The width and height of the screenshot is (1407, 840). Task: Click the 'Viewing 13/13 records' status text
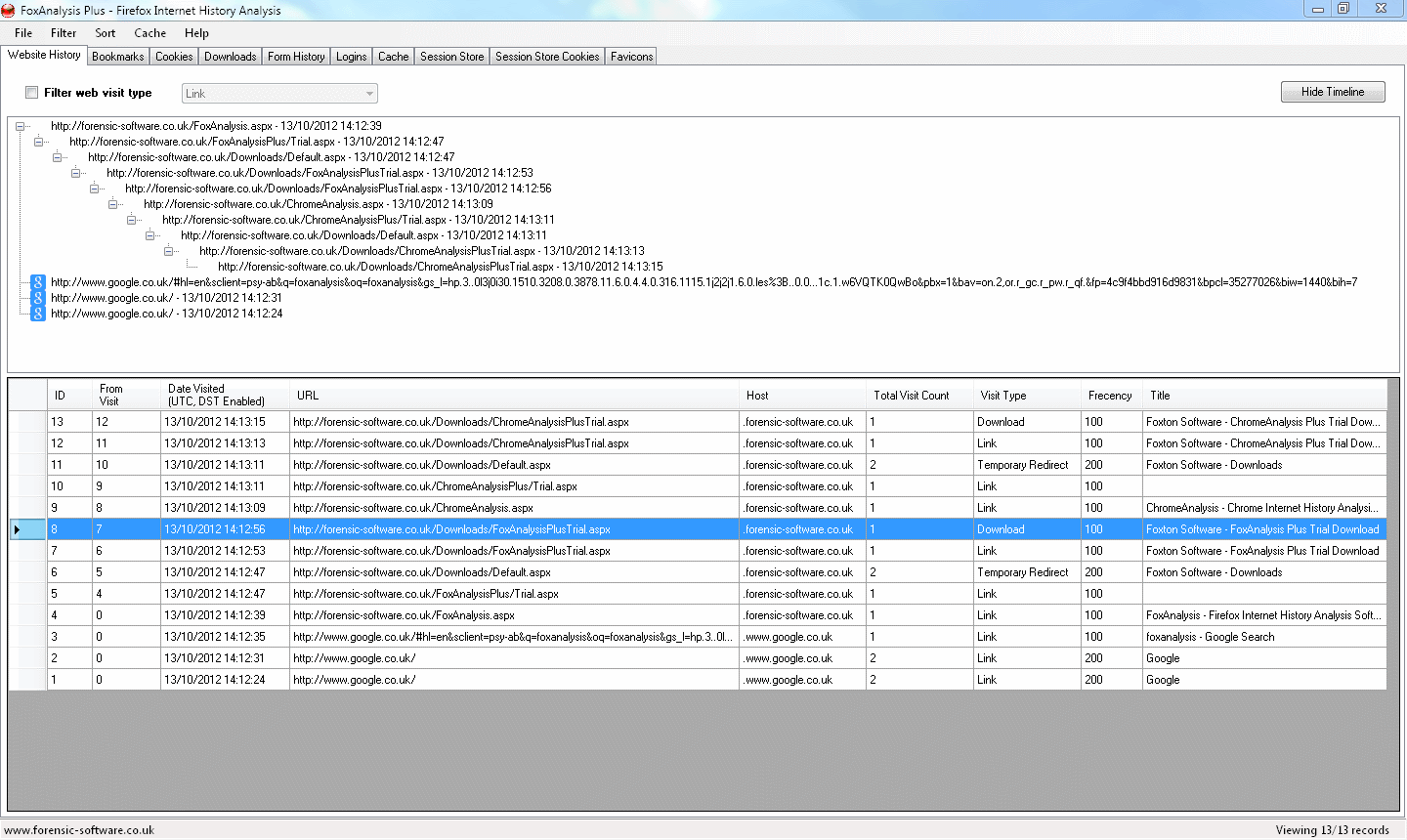[1332, 830]
